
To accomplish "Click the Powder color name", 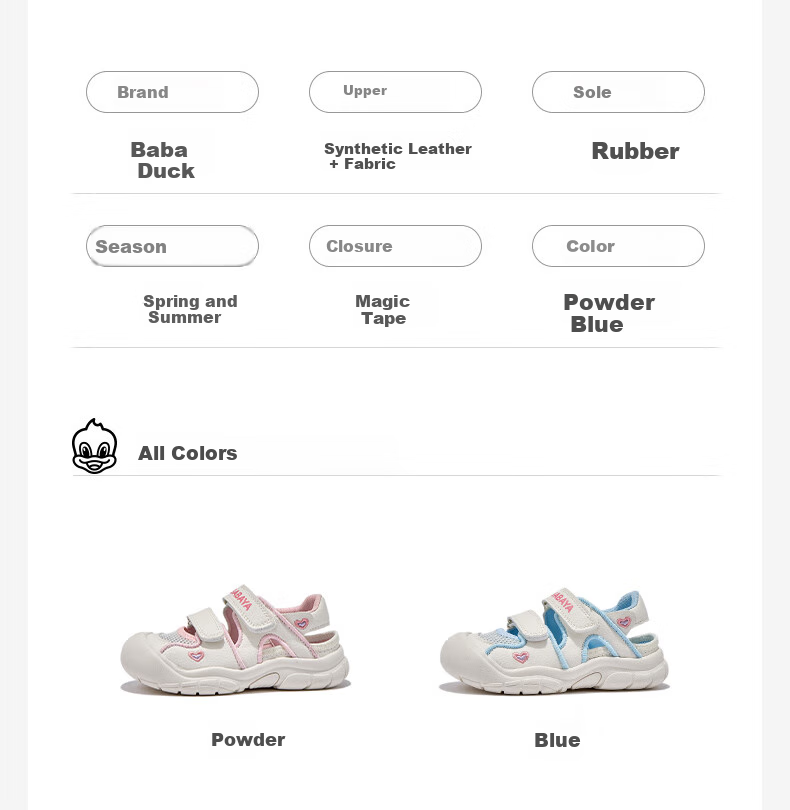I will (x=248, y=739).
